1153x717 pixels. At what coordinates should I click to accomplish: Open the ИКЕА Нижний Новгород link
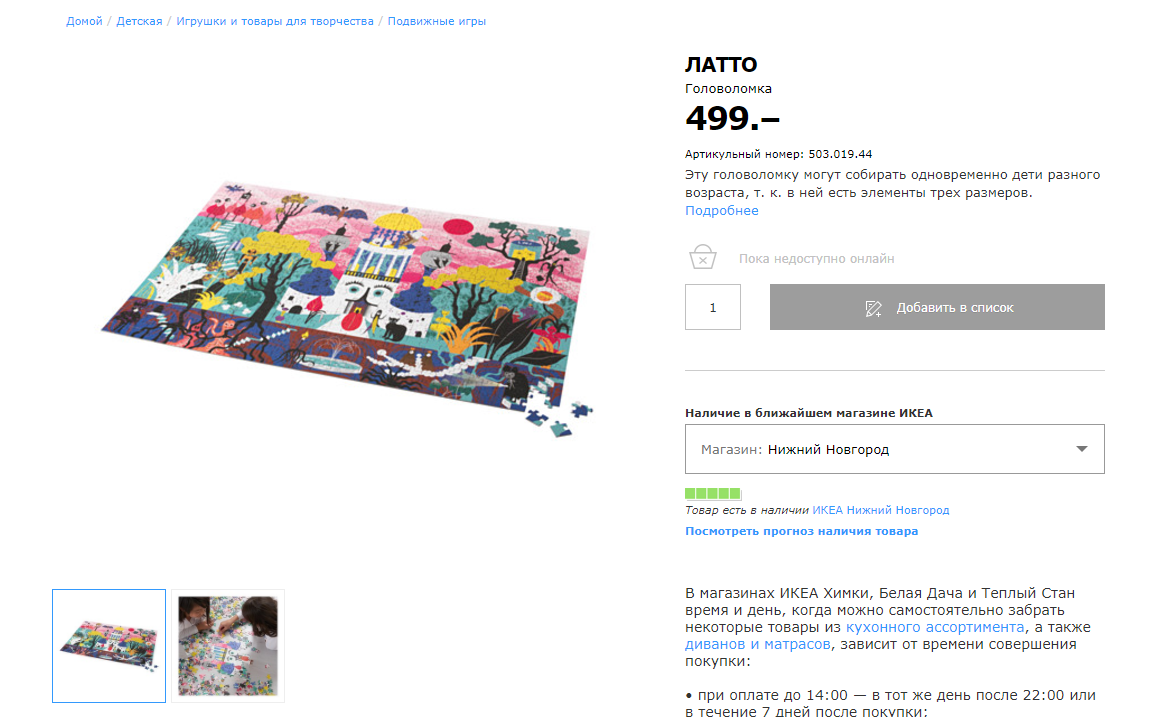[880, 510]
